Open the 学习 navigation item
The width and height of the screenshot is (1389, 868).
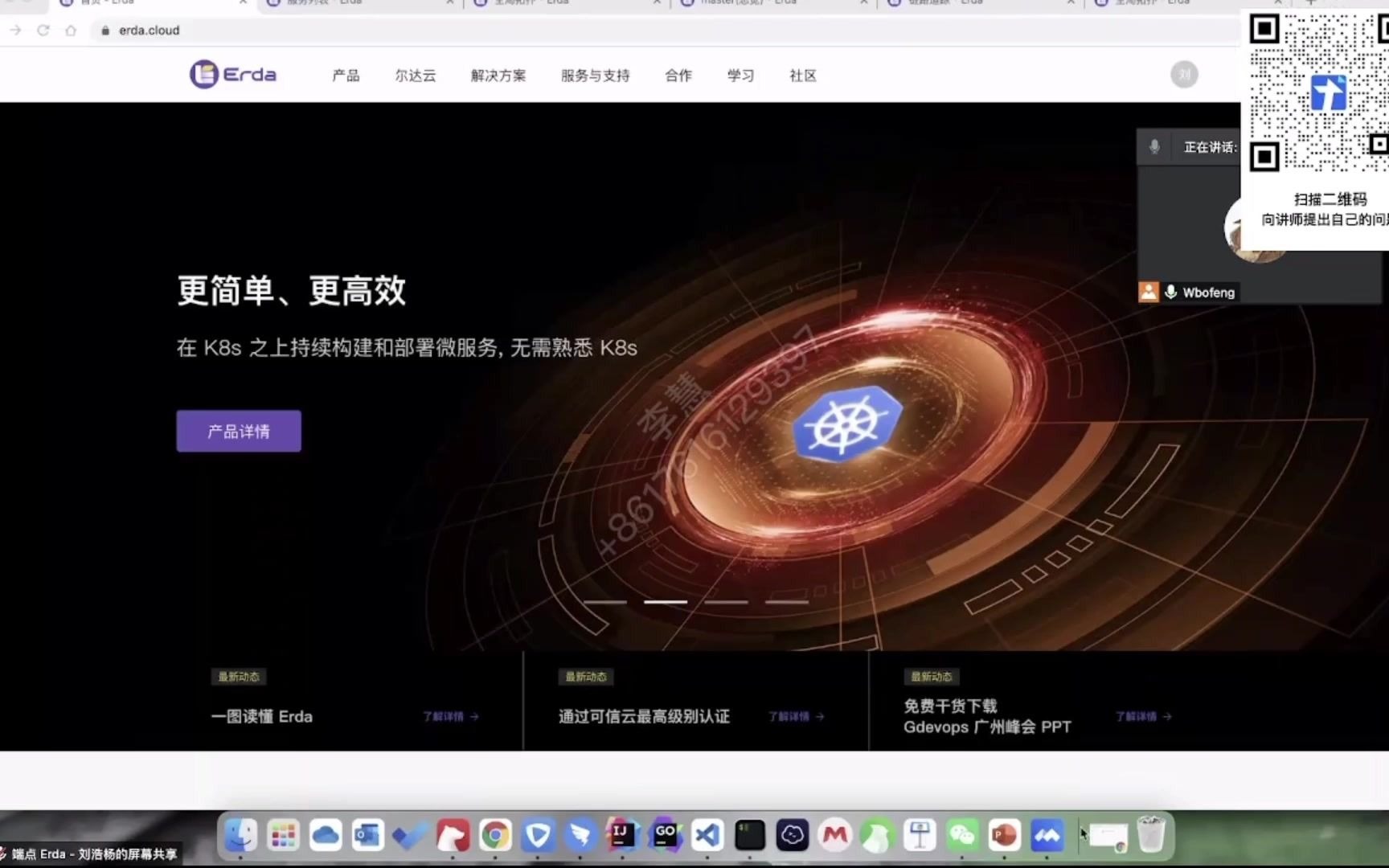point(740,76)
